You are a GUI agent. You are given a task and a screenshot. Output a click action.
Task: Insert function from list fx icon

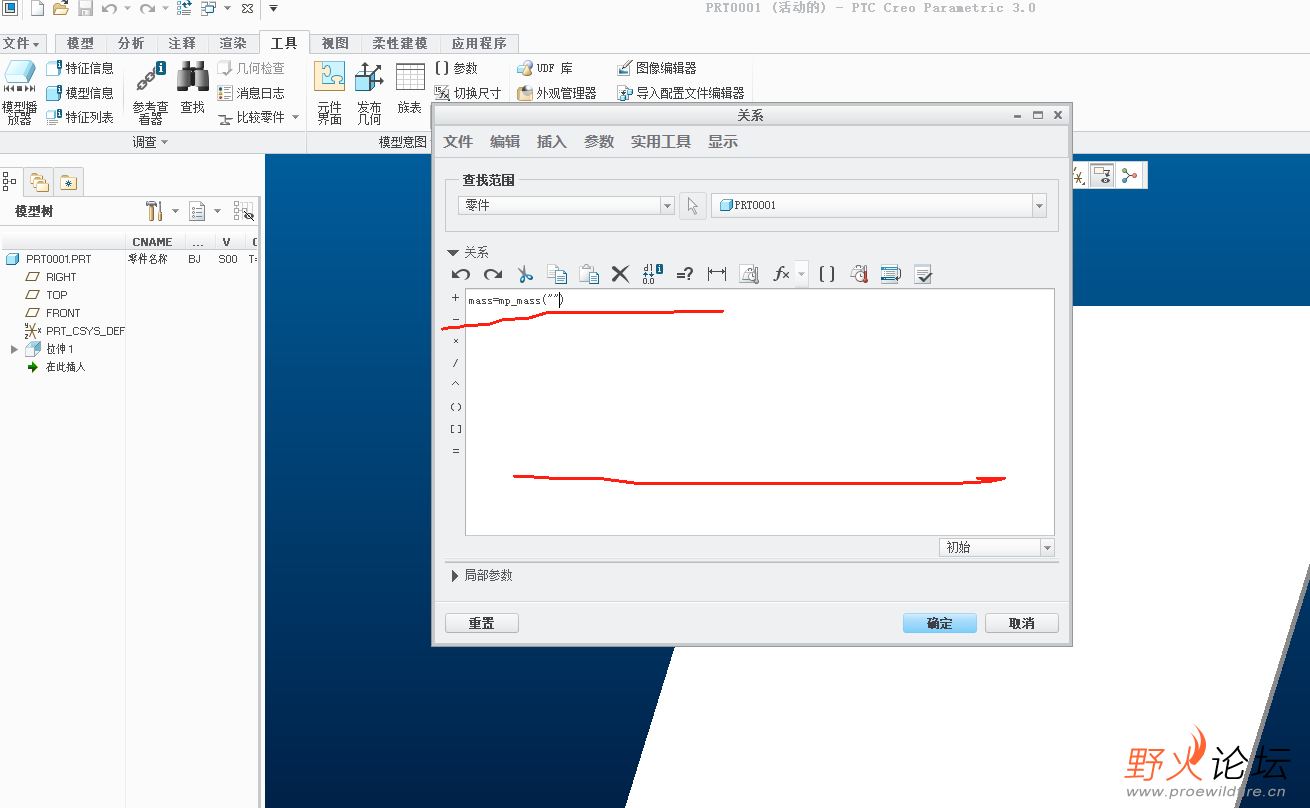point(781,274)
